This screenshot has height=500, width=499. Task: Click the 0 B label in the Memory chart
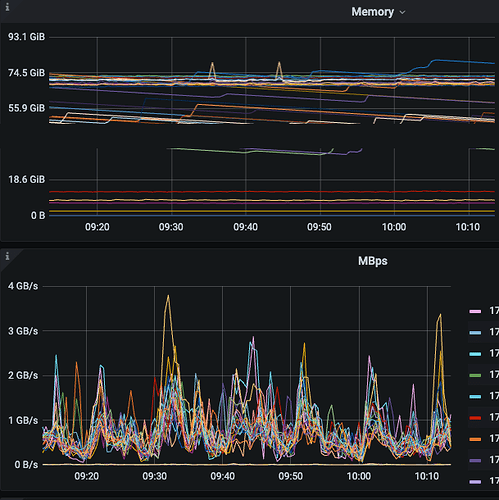pos(38,216)
